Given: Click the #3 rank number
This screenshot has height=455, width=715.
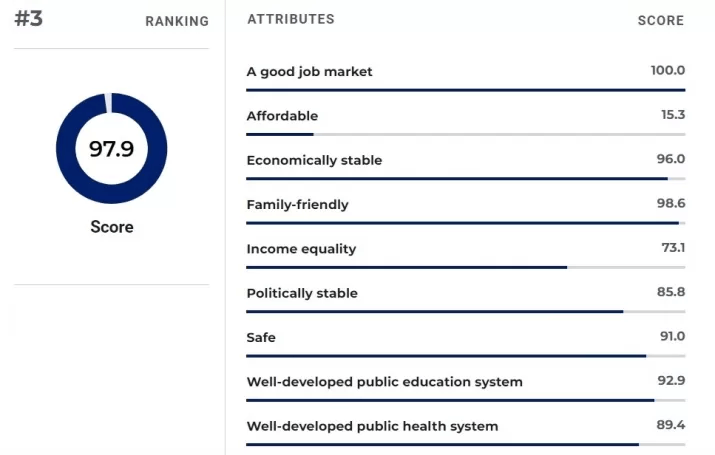Looking at the screenshot, I should (29, 19).
